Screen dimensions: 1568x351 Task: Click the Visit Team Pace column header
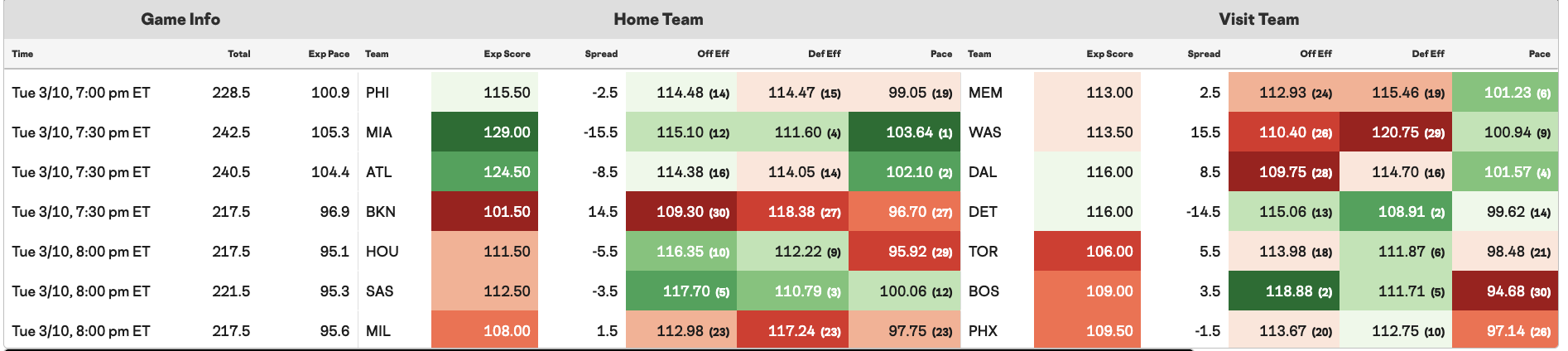point(1539,54)
